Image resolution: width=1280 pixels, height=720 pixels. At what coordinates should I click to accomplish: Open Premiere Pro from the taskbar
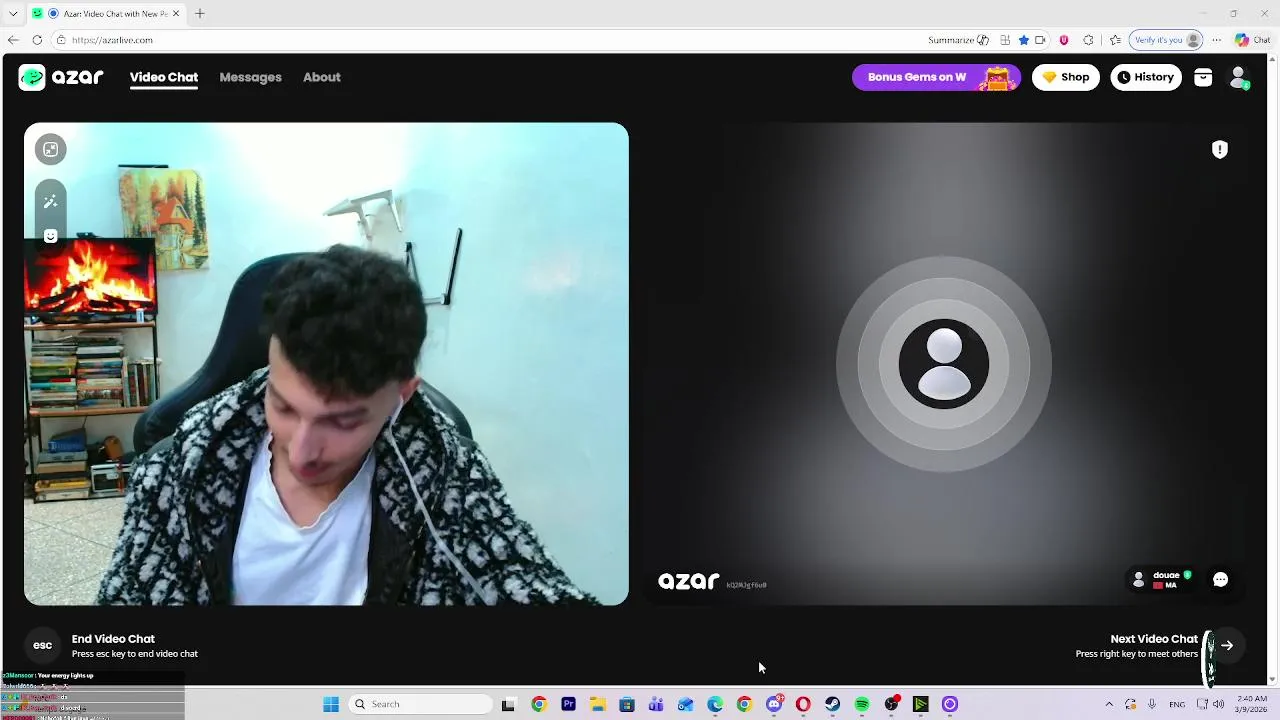coord(568,704)
